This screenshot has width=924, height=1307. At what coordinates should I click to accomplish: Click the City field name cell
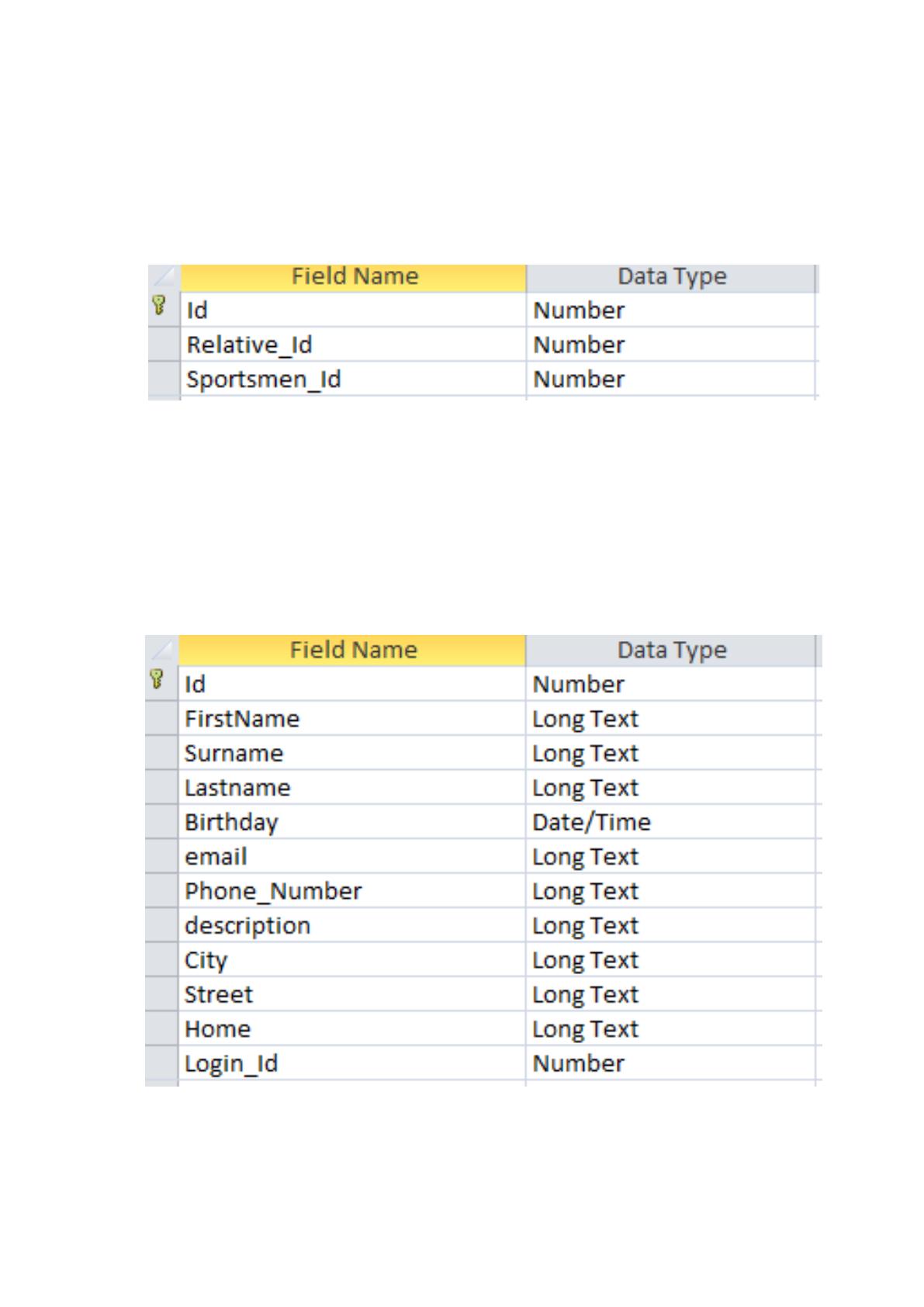point(352,960)
